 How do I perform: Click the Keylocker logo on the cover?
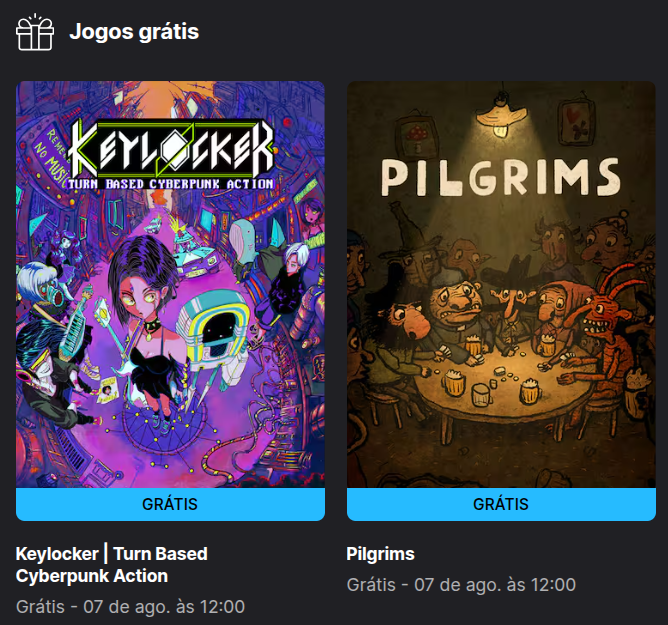(x=170, y=149)
